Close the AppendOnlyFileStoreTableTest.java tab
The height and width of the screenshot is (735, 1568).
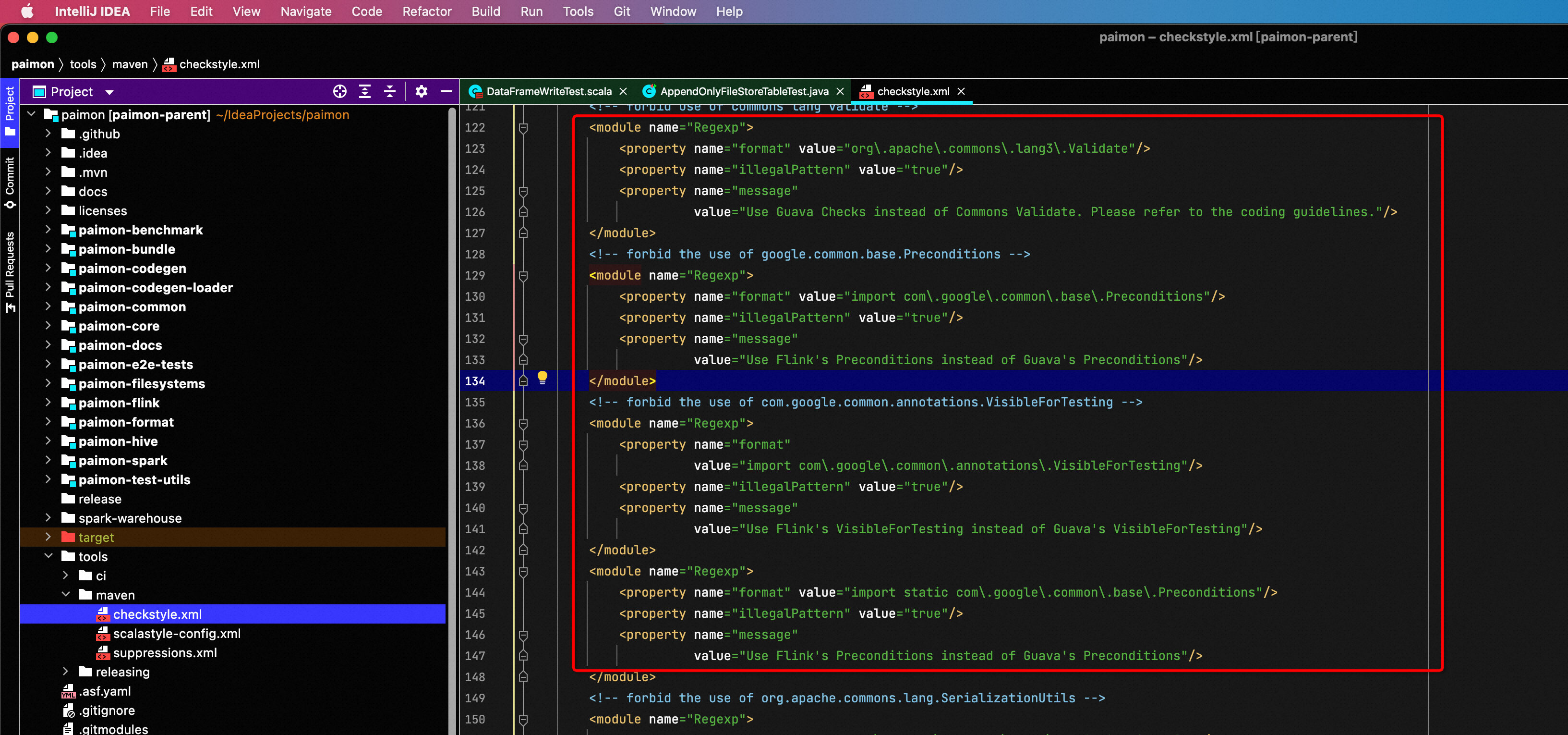(840, 91)
